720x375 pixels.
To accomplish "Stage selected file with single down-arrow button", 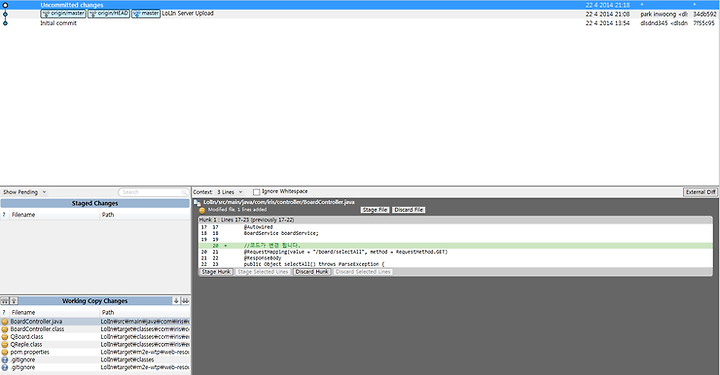I will point(176,301).
